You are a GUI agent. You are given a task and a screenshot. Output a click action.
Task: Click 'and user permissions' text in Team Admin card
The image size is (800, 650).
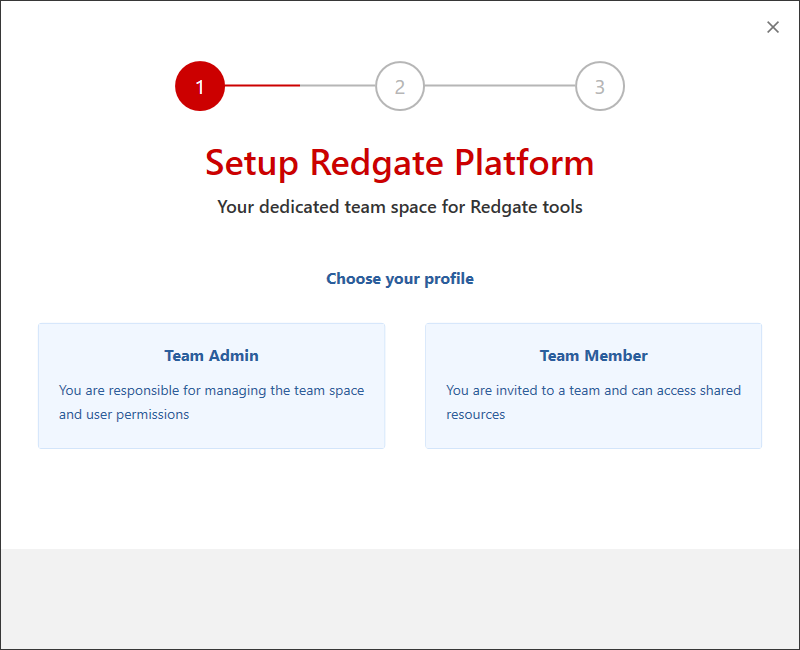tap(124, 414)
